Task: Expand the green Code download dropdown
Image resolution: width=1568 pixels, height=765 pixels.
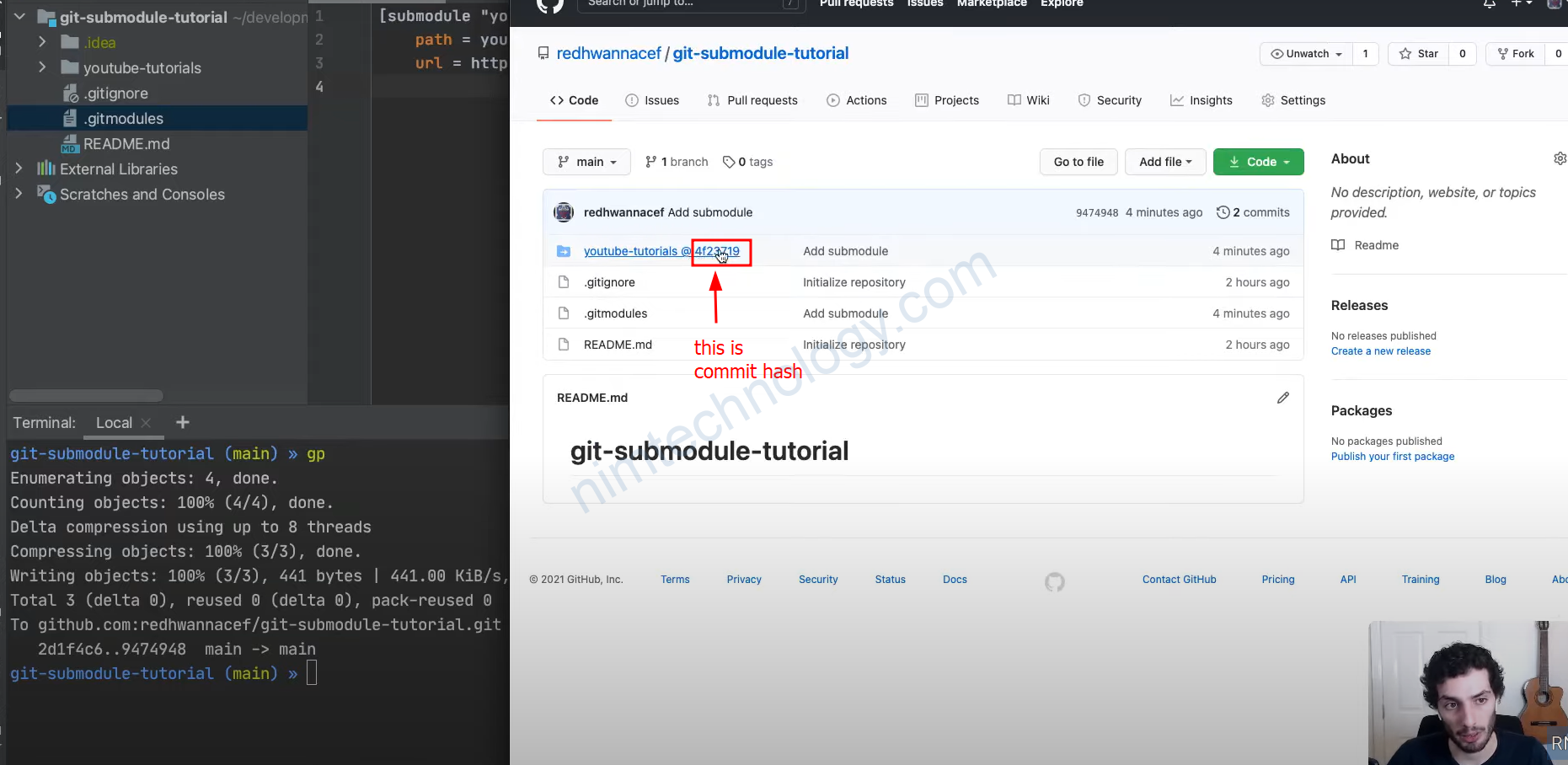Action: coord(1259,162)
